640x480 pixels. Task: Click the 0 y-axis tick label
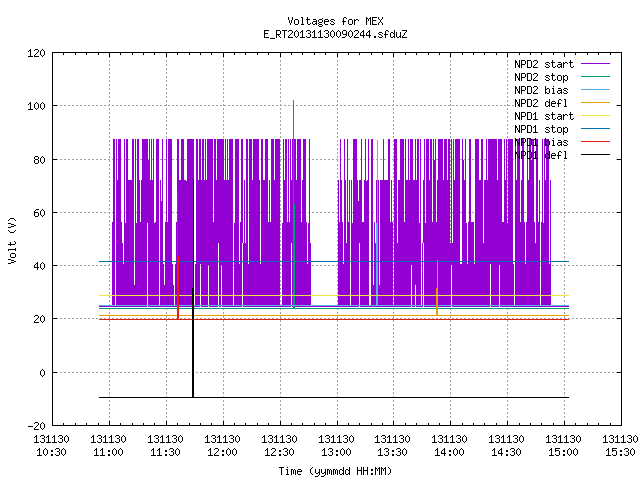pyautogui.click(x=42, y=373)
